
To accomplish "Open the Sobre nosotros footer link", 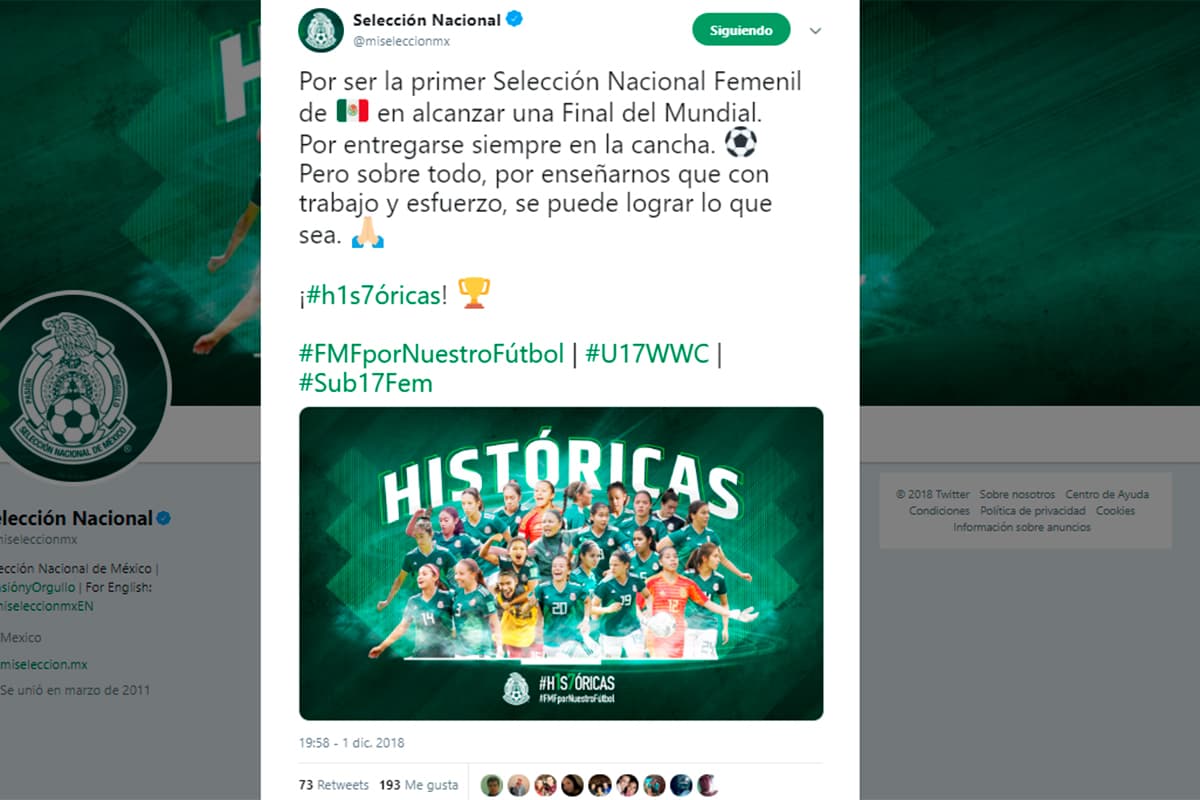I will (1017, 494).
